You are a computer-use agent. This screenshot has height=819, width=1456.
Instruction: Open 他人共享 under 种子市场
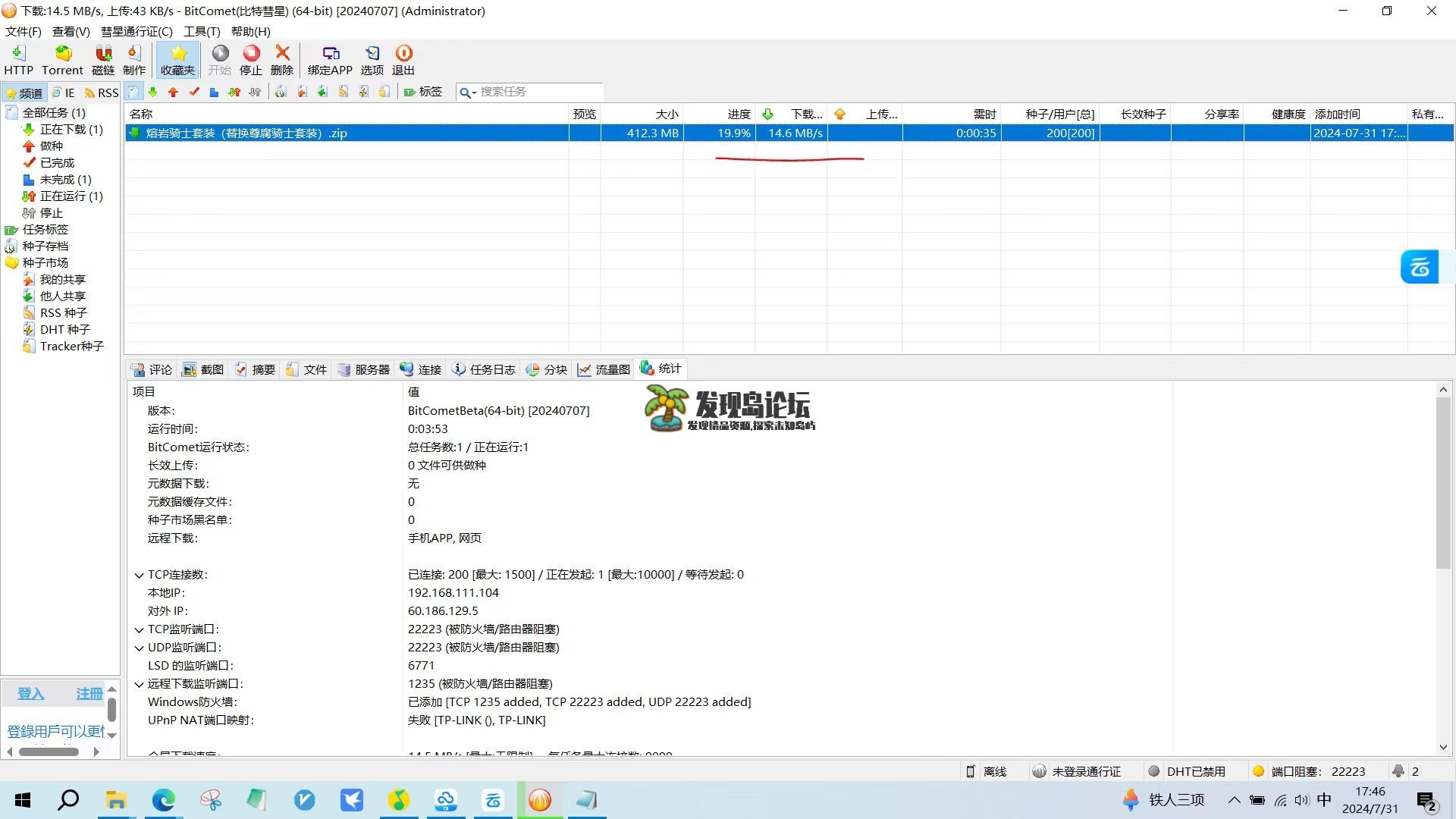(x=63, y=296)
